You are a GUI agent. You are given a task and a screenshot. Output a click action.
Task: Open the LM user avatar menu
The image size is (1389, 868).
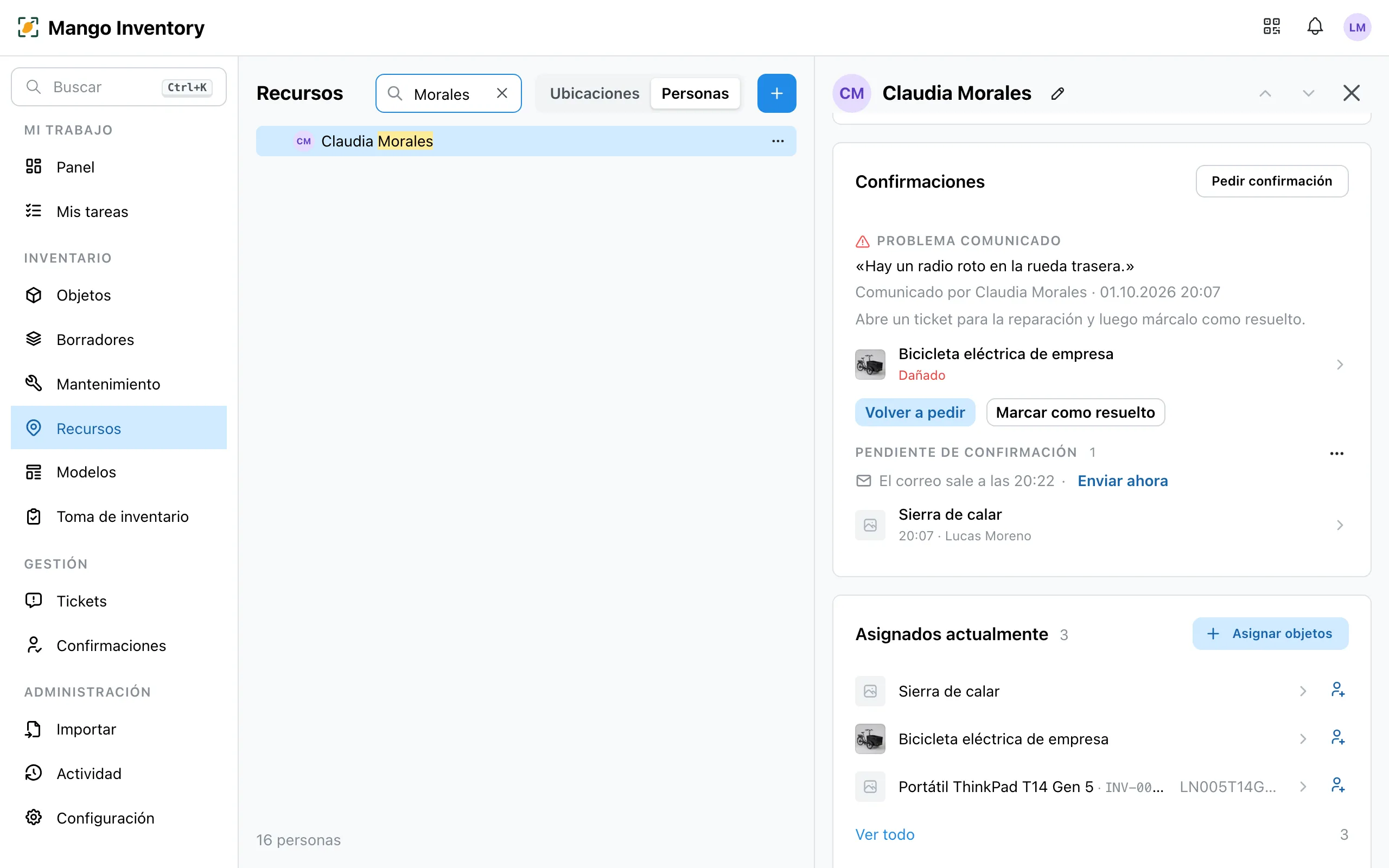1357,27
